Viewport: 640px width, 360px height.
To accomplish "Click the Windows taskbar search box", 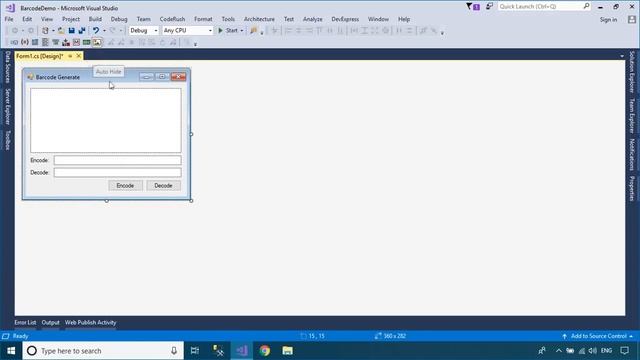I will [103, 351].
